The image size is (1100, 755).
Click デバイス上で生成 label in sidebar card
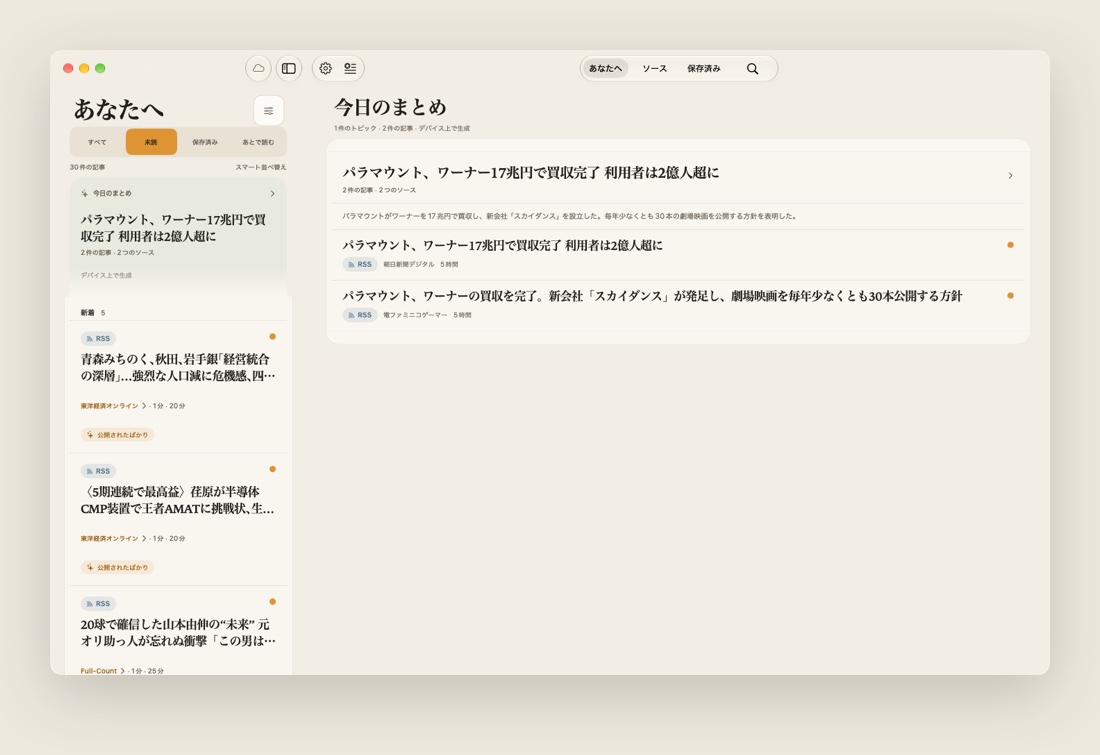click(106, 275)
